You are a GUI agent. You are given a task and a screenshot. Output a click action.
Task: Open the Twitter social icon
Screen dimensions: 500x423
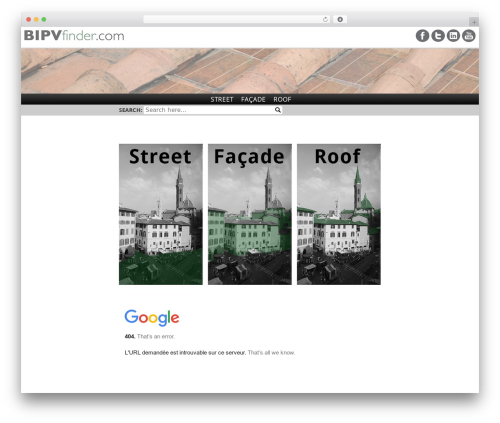pyautogui.click(x=438, y=36)
